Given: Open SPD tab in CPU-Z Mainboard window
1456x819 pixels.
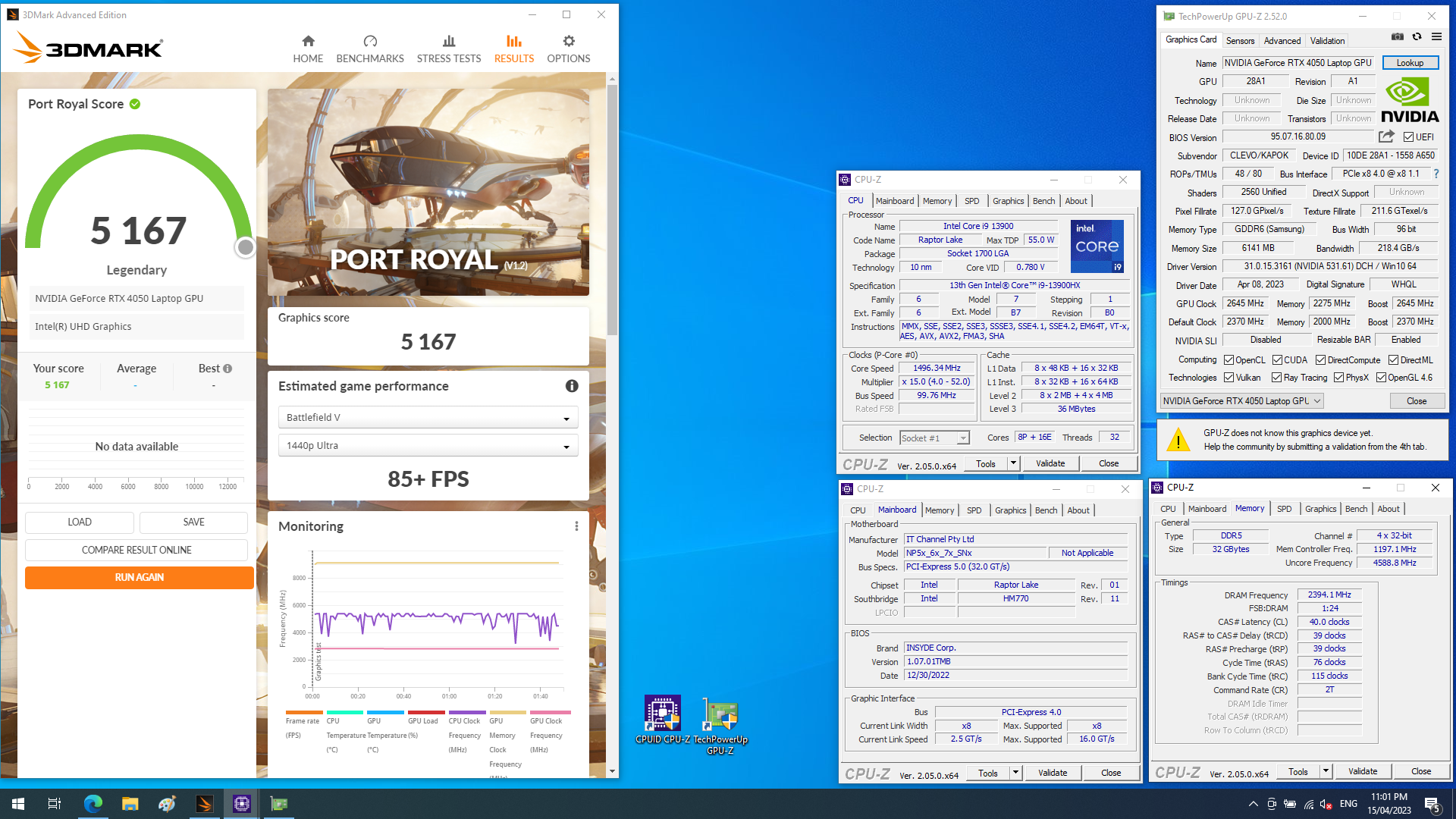Looking at the screenshot, I should [x=974, y=510].
